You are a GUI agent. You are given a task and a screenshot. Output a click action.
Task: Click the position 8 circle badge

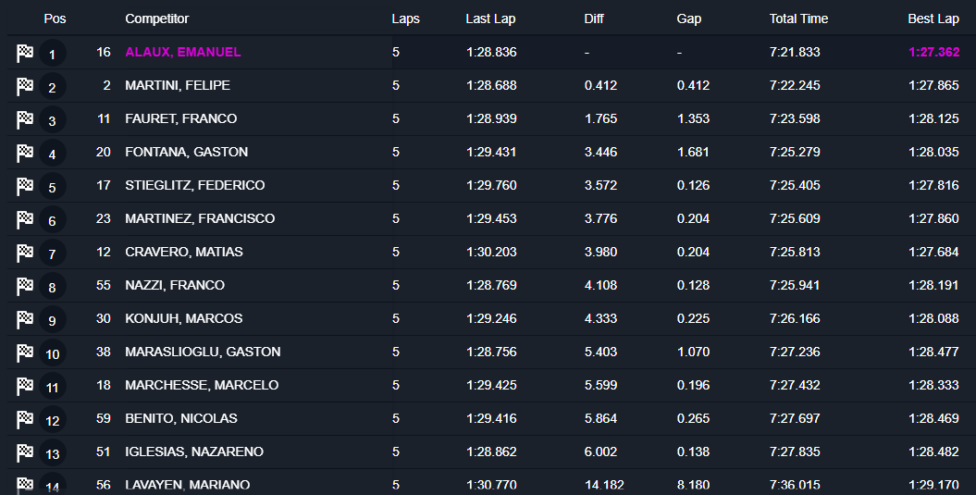tap(52, 288)
